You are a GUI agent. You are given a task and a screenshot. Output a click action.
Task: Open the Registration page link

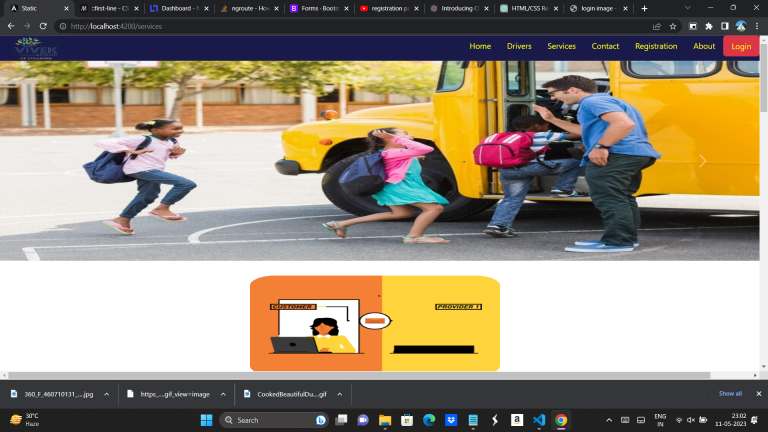(656, 46)
